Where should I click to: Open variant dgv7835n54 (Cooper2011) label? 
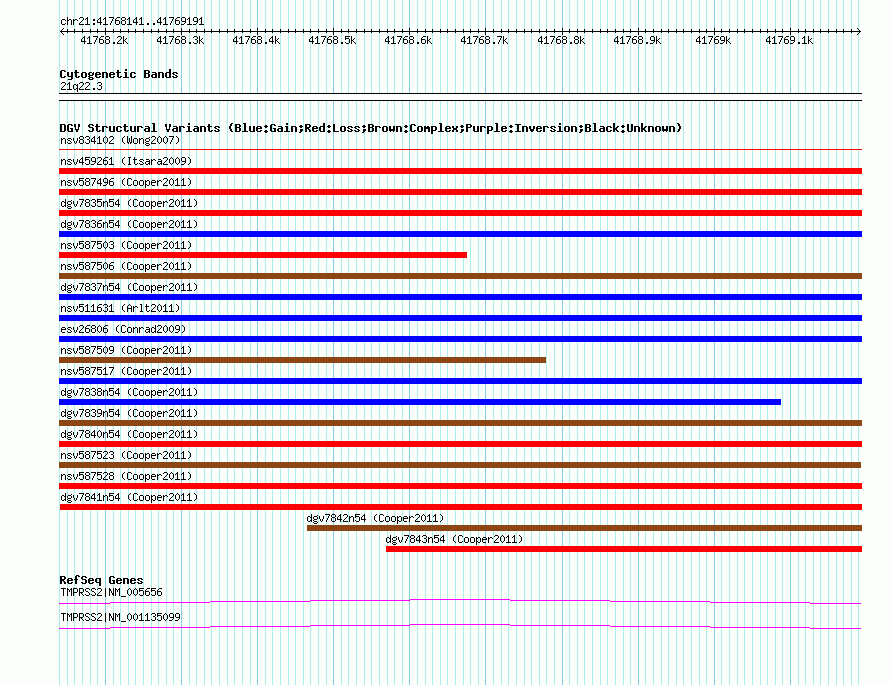pos(129,203)
